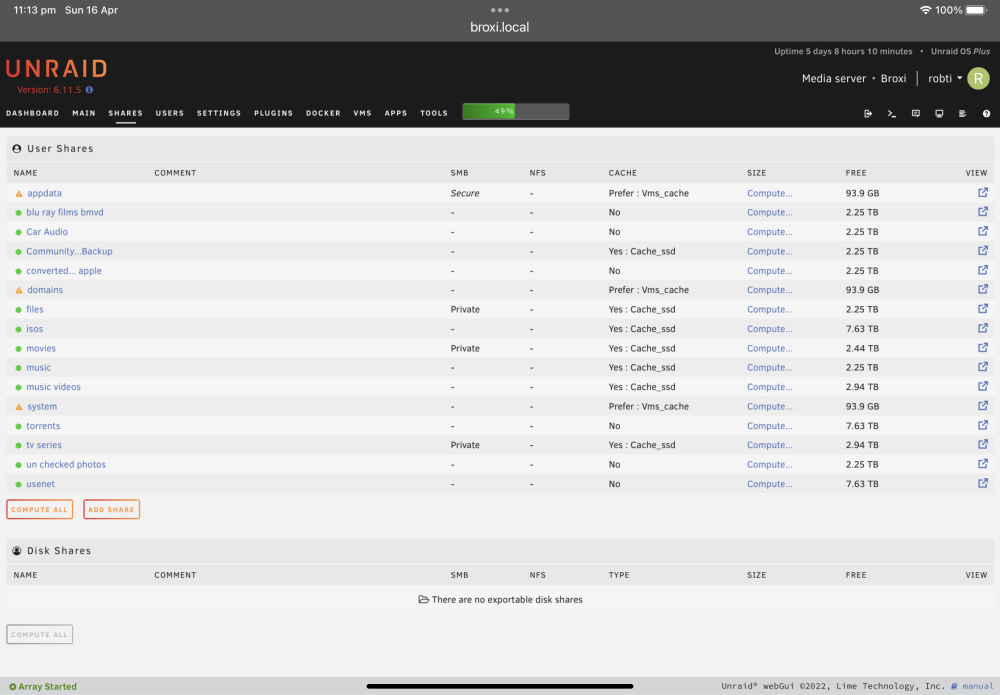1000x695 pixels.
Task: Click the warning triangle beside system share
Action: pyautogui.click(x=18, y=407)
